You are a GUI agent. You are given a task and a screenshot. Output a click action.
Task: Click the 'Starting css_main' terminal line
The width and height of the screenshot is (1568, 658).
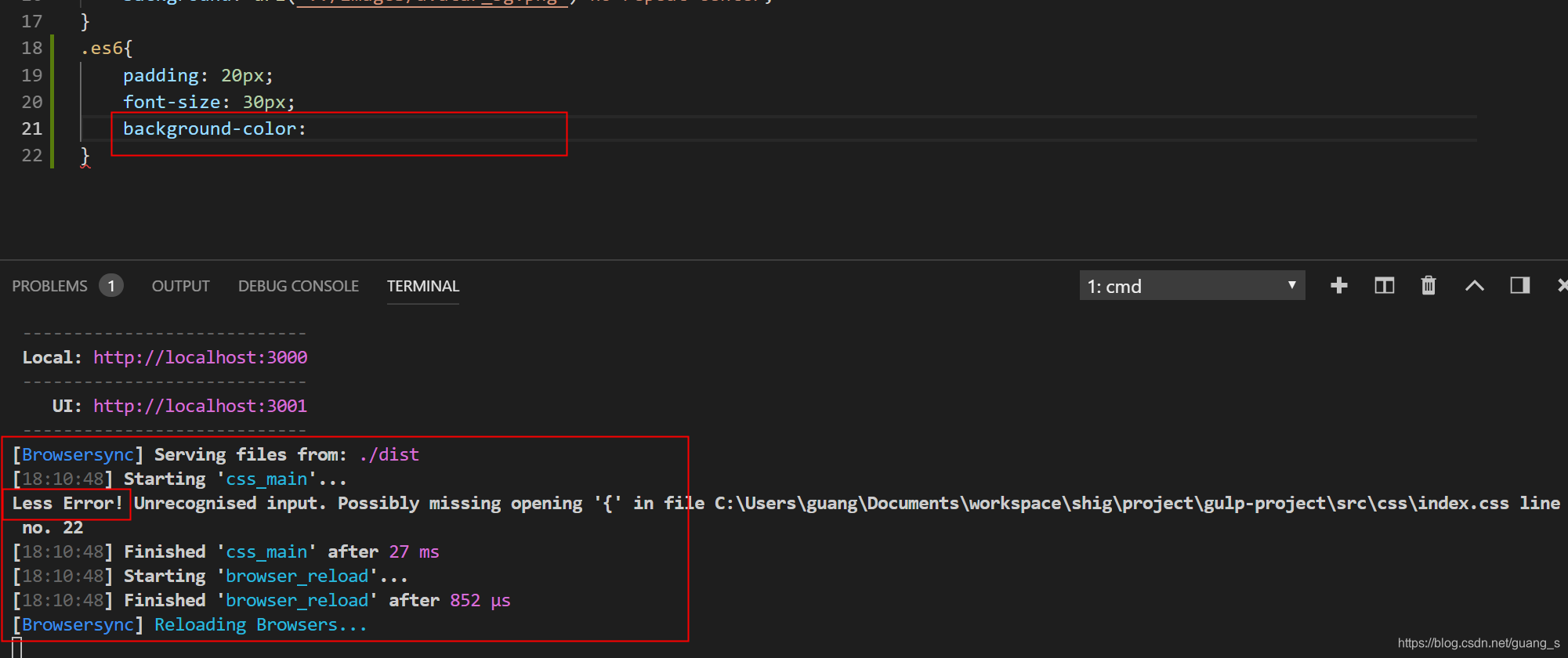coord(179,479)
